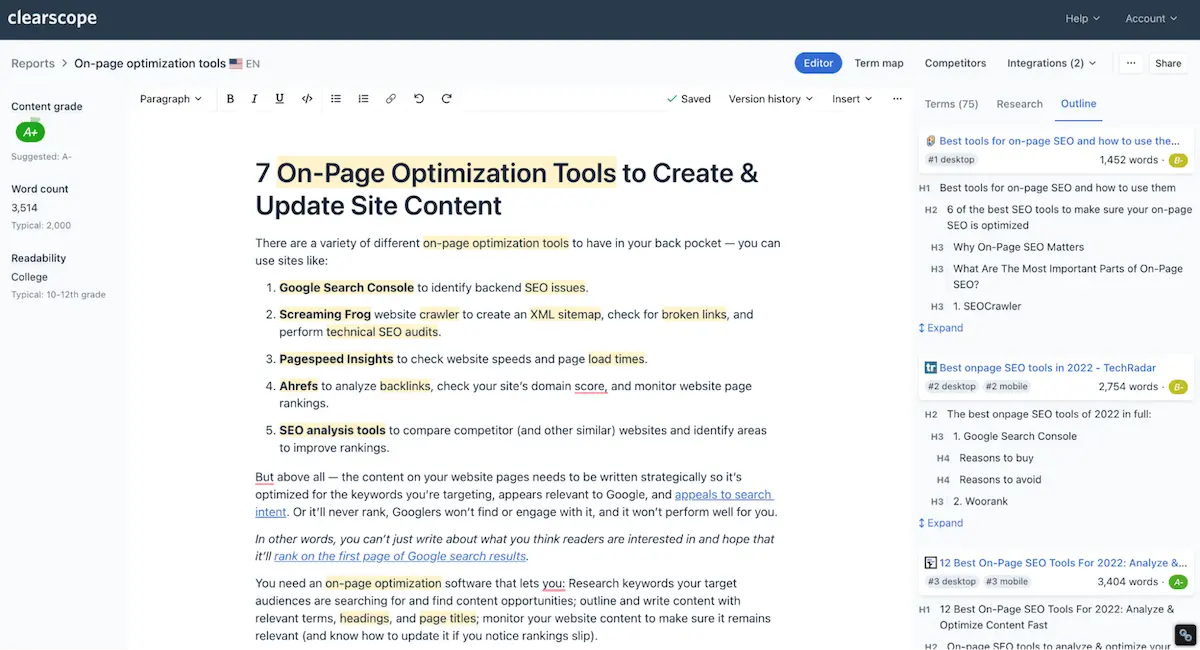Screen dimensions: 1200x650
Task: Select the Editor view
Action: coord(818,63)
